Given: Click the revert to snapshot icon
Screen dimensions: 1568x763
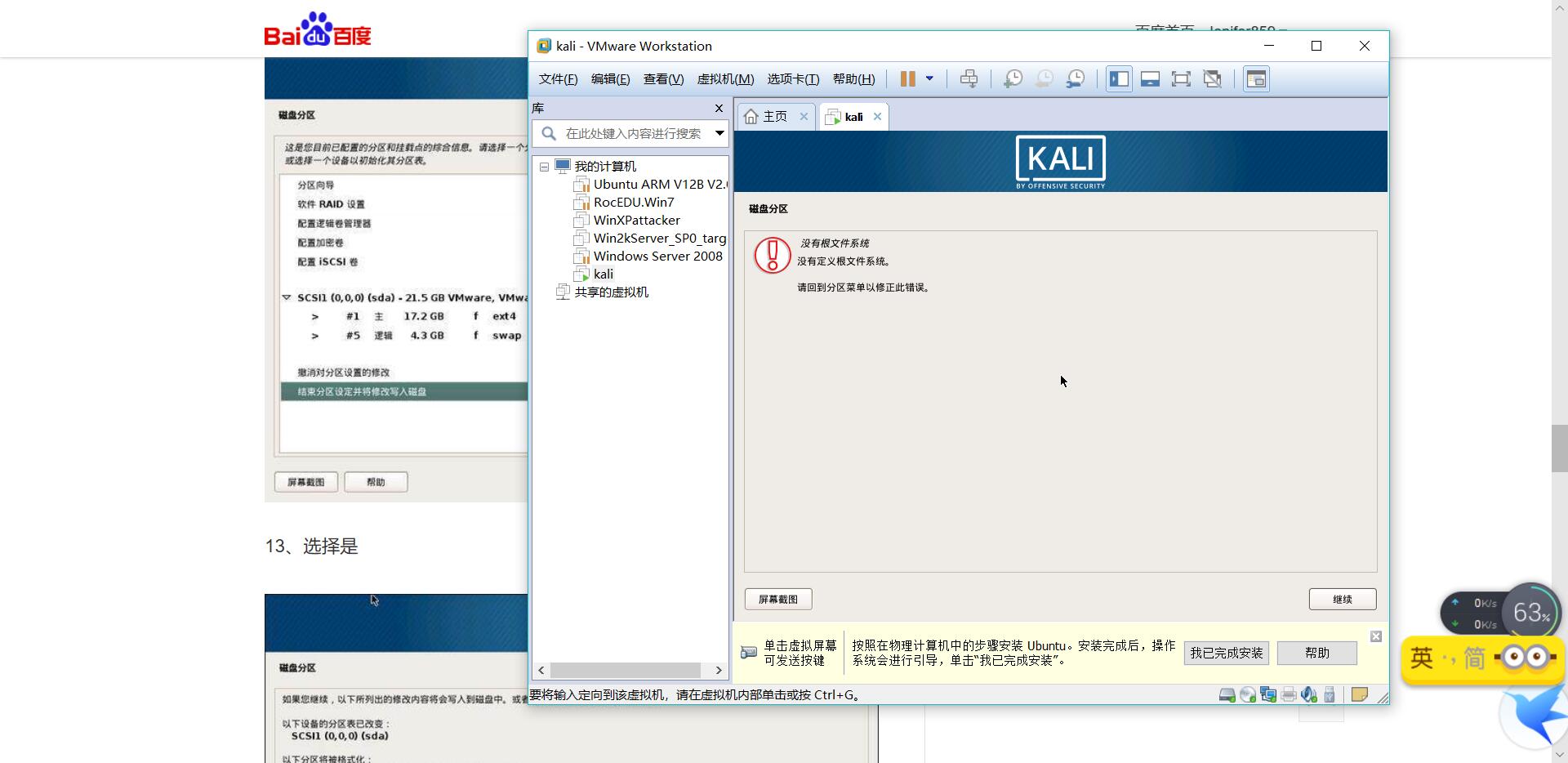Looking at the screenshot, I should 1045,79.
